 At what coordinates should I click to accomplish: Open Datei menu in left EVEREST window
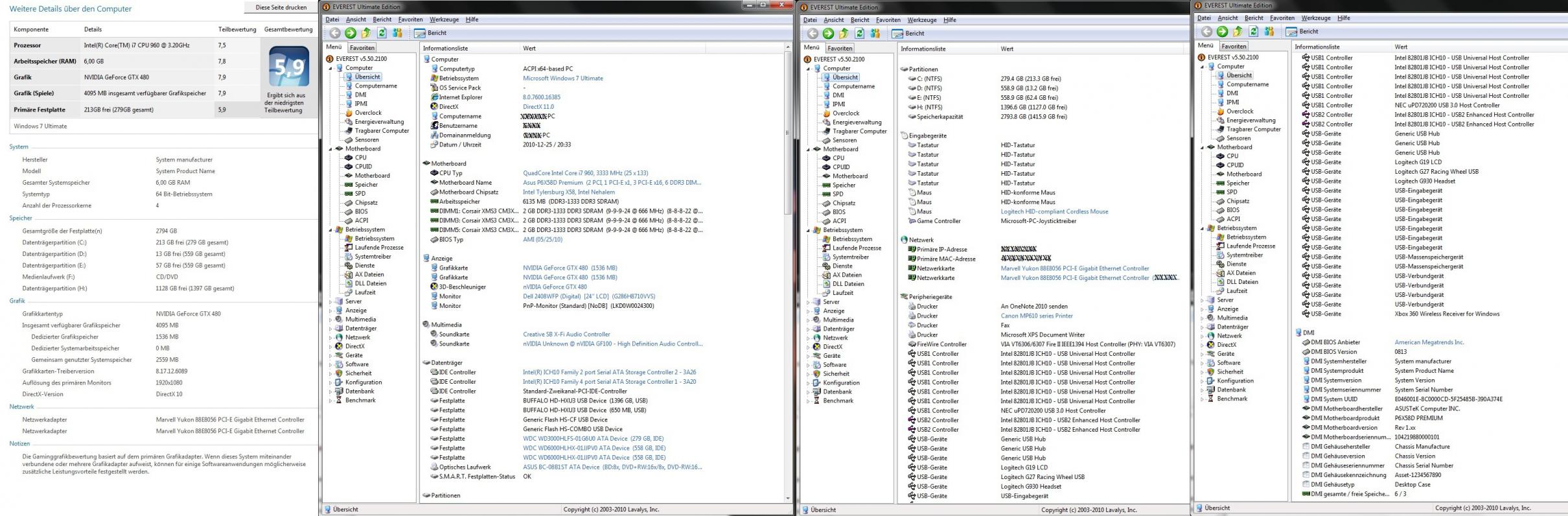[332, 19]
